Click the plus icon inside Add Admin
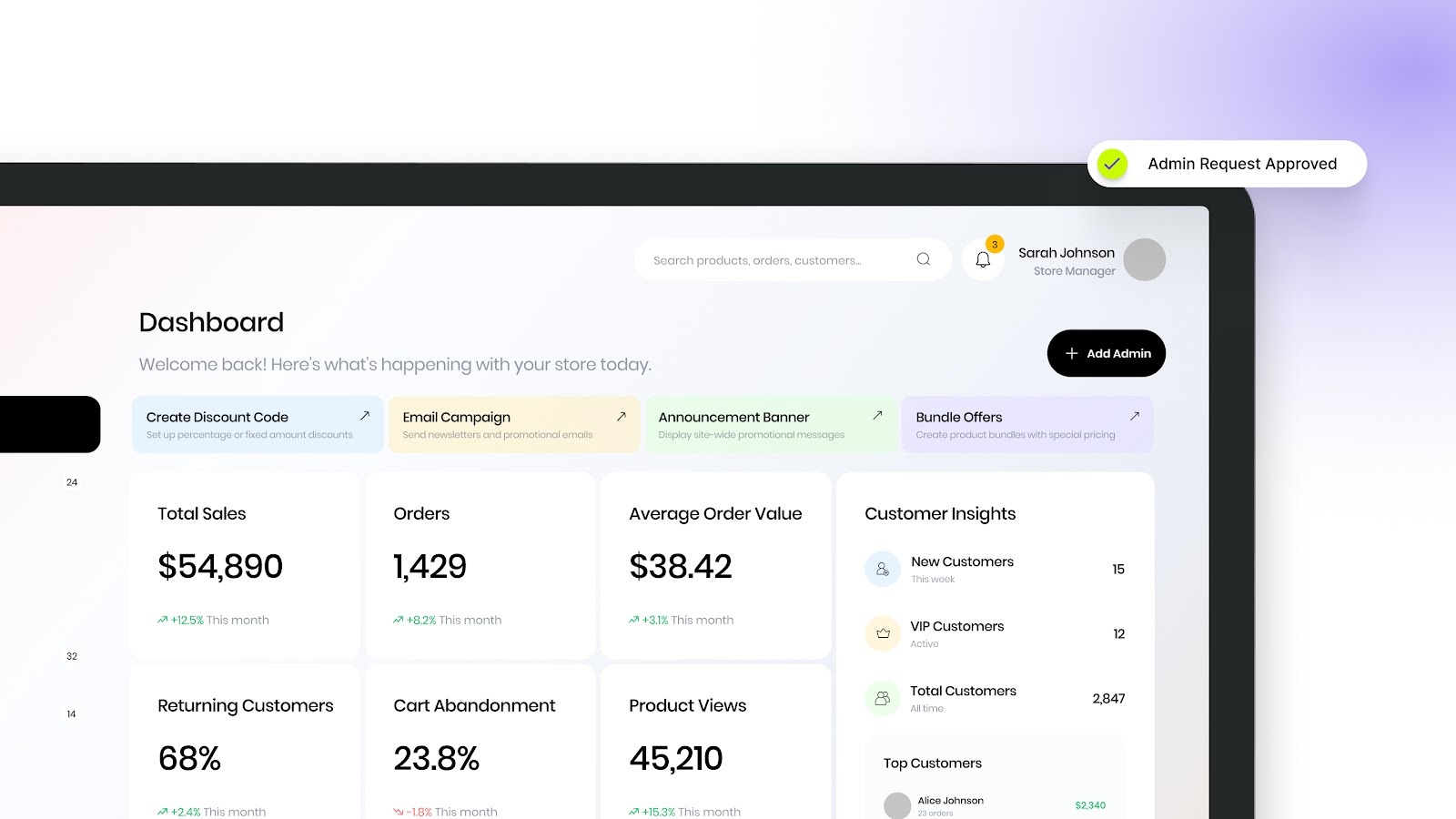Screen dimensions: 1456x819 [x=1073, y=353]
